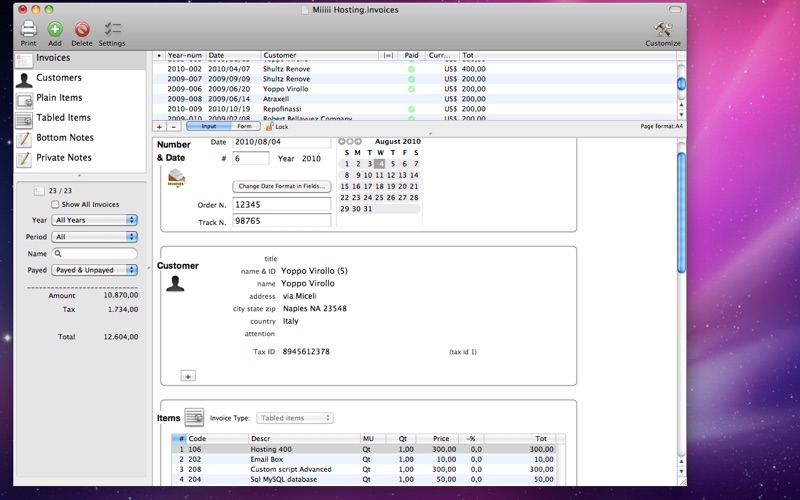
Task: Open Settings from the toolbar
Action: (x=112, y=30)
